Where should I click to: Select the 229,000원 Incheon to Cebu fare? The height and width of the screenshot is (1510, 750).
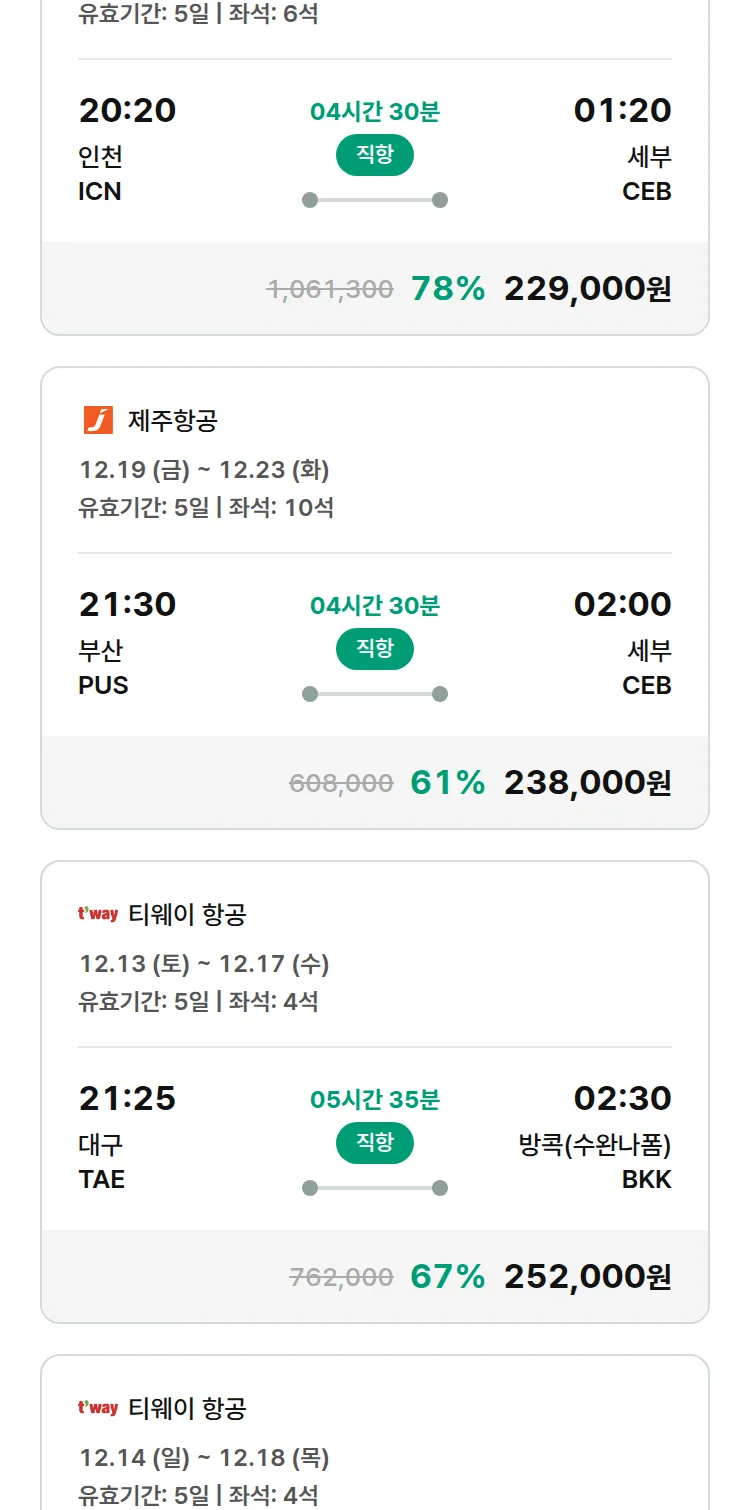point(587,289)
